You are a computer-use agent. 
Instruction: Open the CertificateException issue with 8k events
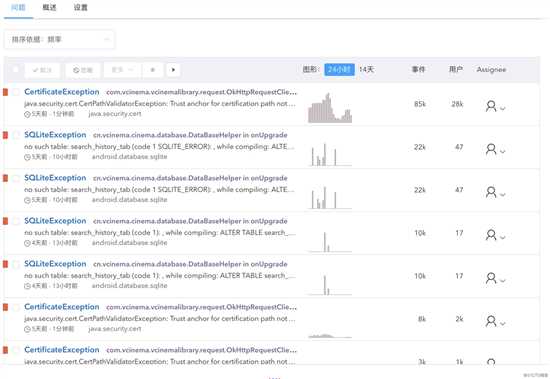pyautogui.click(x=62, y=307)
